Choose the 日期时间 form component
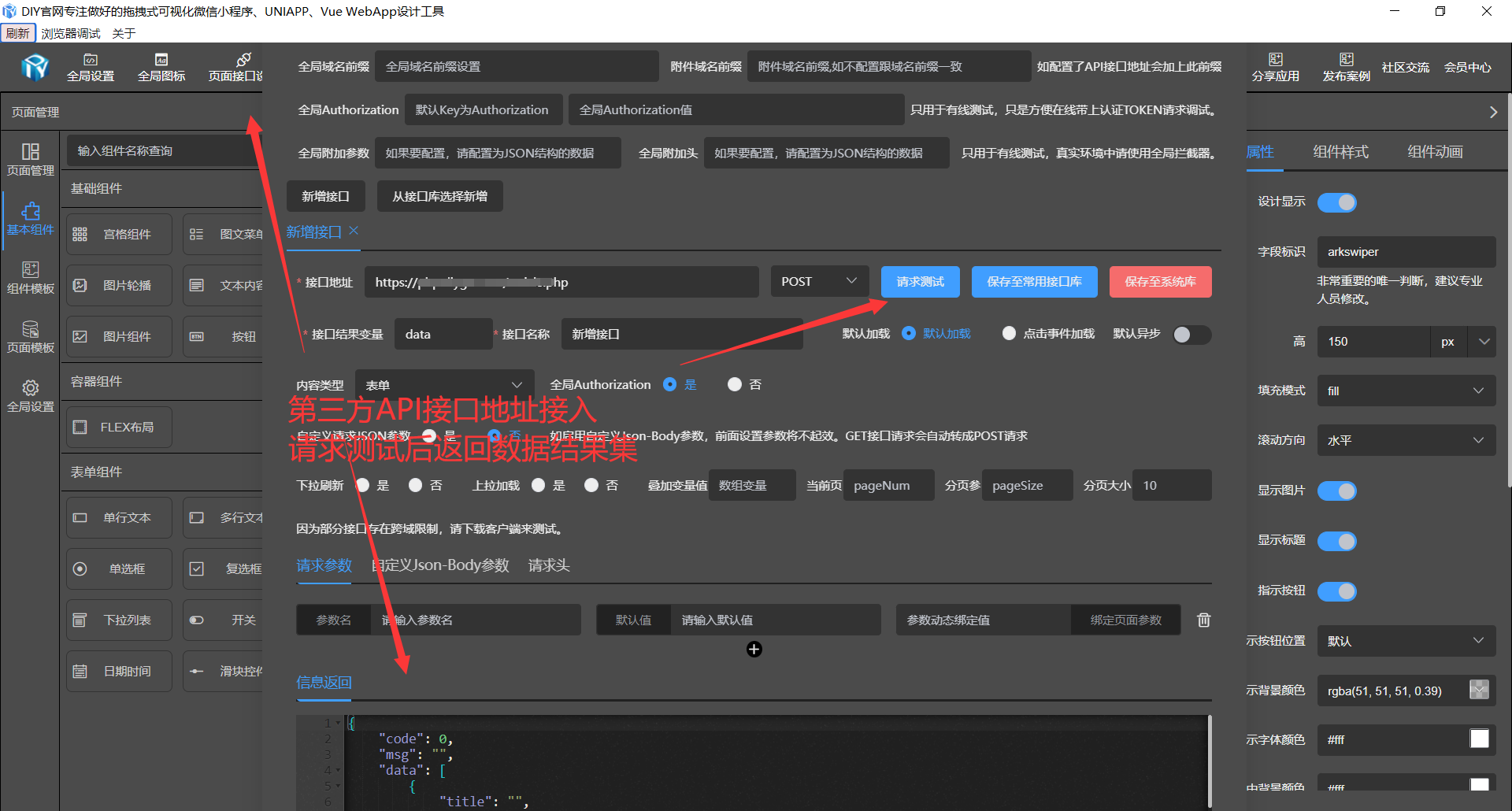 click(119, 671)
